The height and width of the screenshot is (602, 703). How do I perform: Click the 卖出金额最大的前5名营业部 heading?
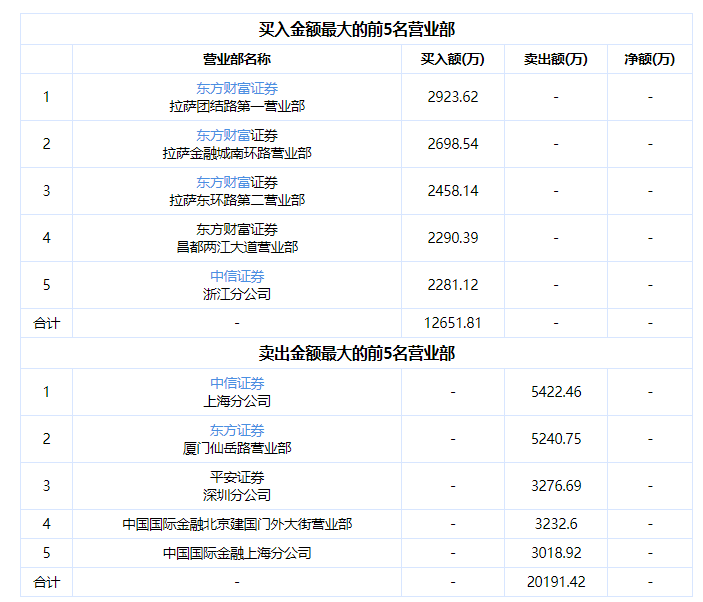356,353
